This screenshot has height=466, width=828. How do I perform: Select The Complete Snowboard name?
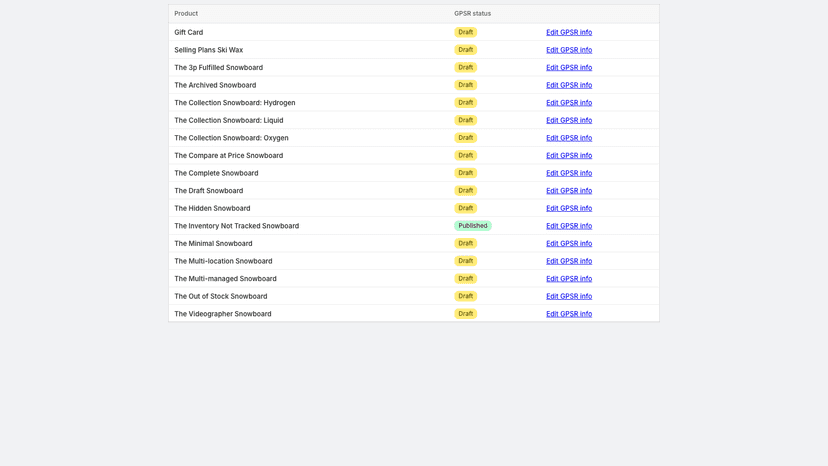pyautogui.click(x=216, y=173)
